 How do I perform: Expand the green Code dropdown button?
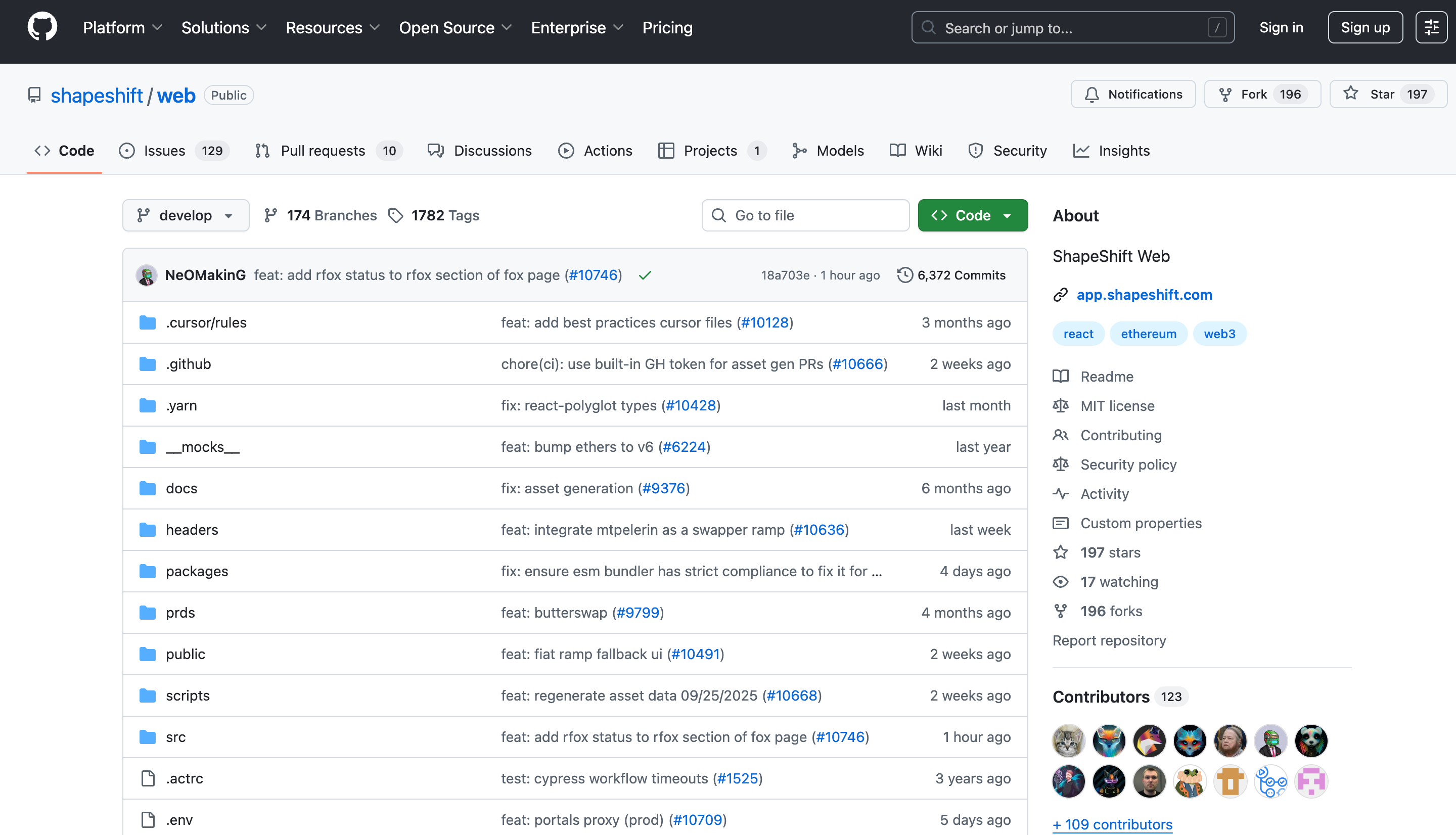[x=972, y=216]
